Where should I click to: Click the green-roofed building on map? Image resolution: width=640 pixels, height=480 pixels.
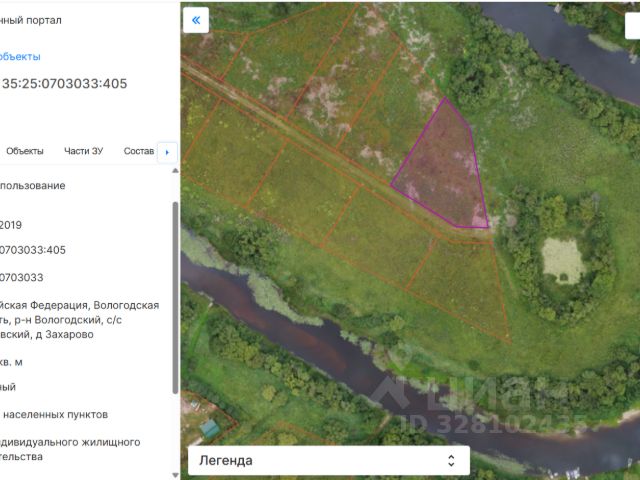[210, 427]
